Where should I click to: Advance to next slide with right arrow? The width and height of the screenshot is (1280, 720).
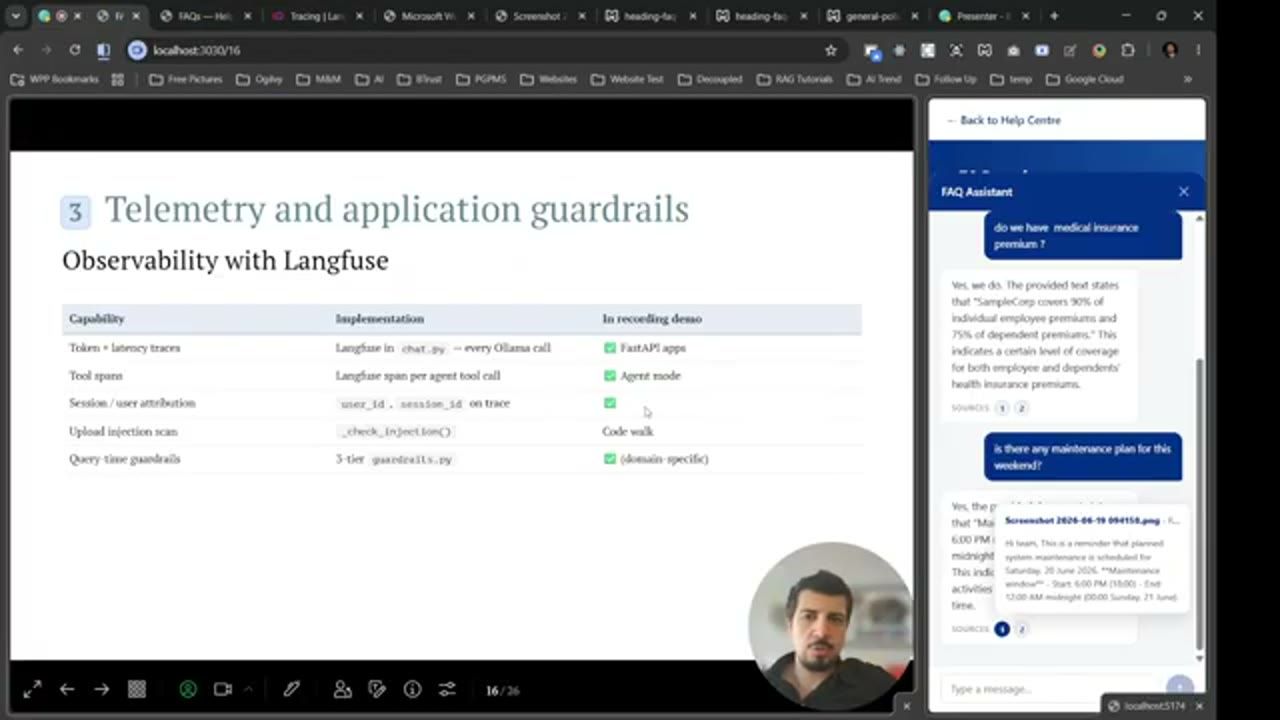coord(101,689)
